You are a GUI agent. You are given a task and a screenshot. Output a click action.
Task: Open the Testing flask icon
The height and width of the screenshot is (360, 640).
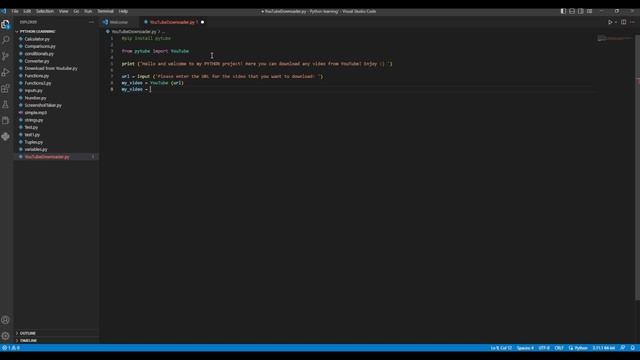coord(5,104)
